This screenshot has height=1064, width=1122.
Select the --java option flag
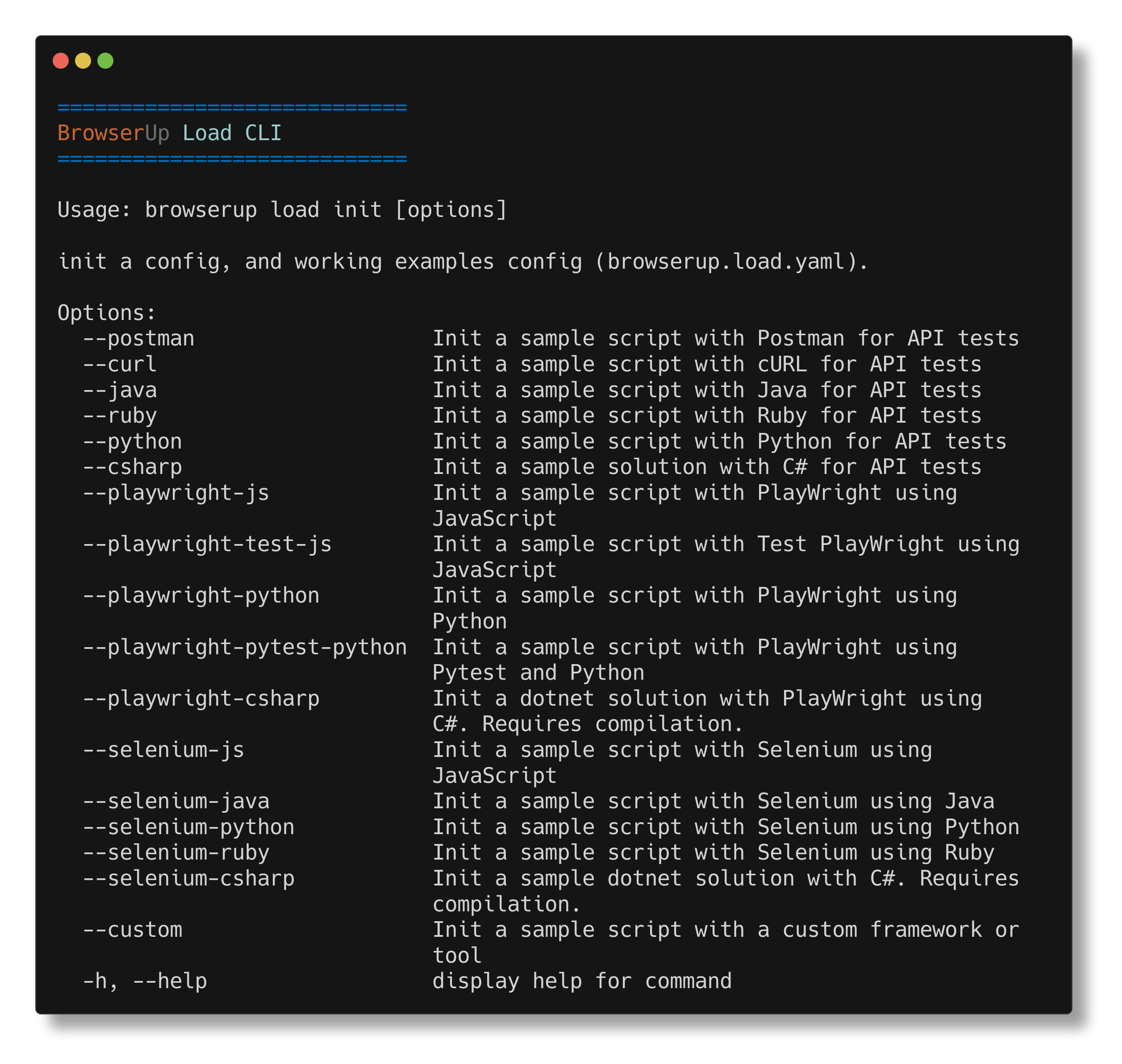[x=120, y=390]
